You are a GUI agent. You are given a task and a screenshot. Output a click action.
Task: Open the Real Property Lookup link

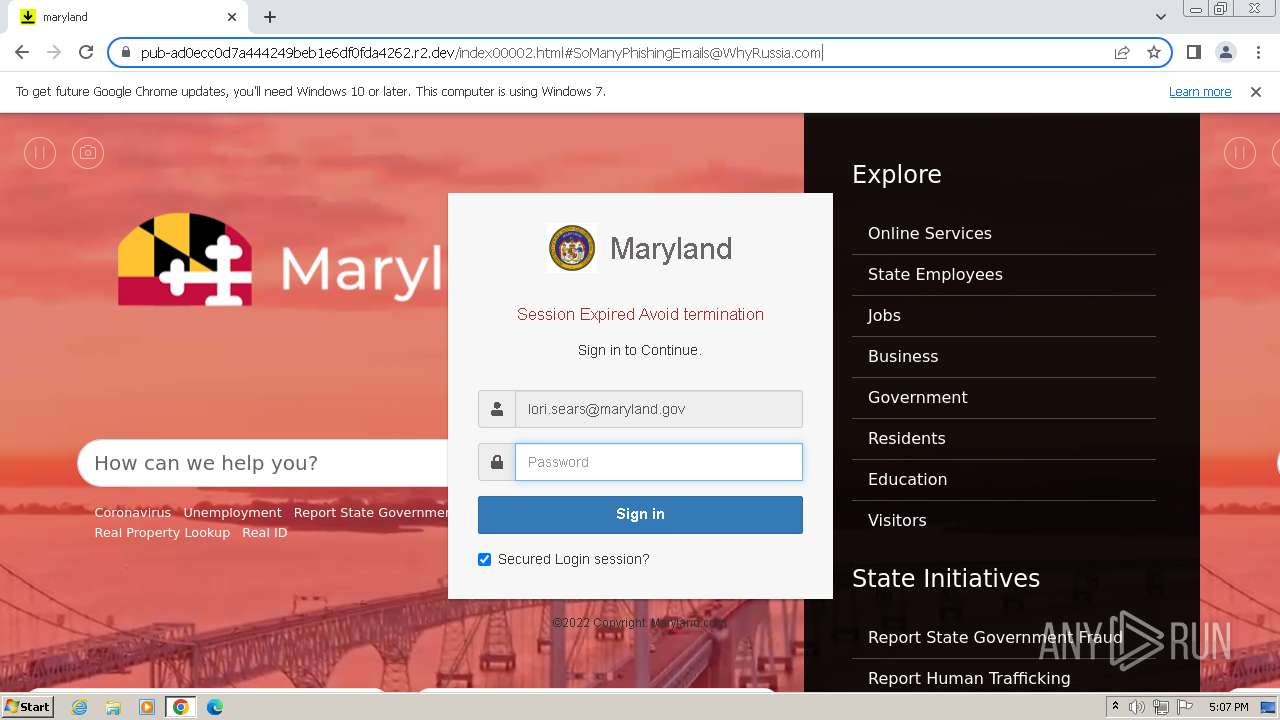(162, 533)
